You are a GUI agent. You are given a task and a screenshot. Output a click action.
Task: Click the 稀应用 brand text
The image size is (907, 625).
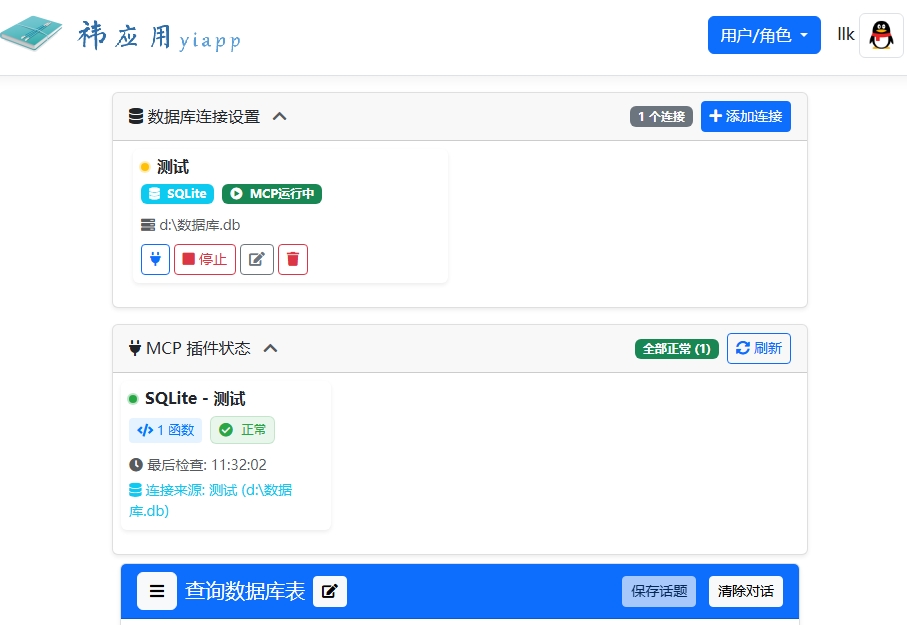click(125, 36)
